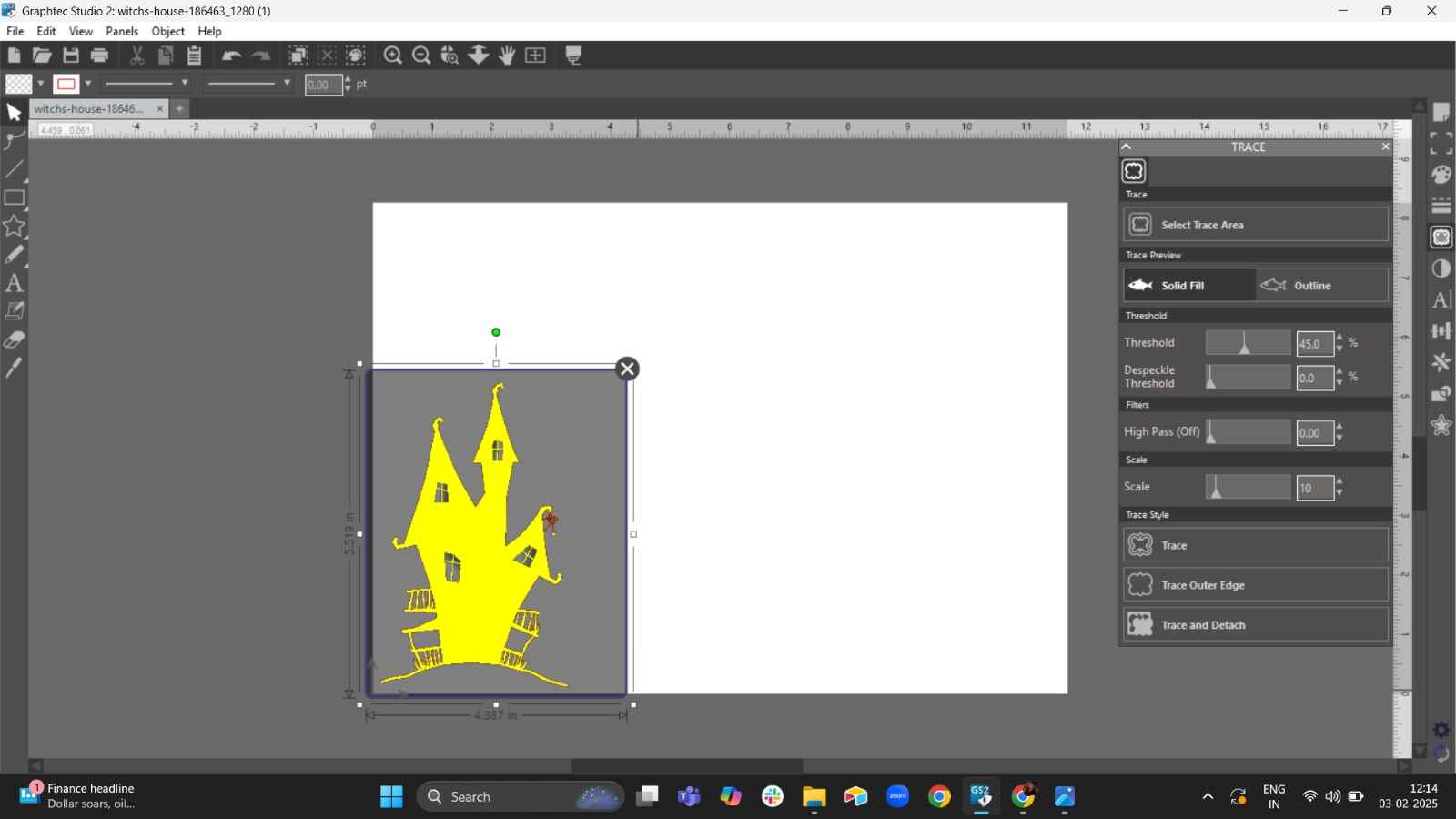Click the Print icon

point(100,56)
